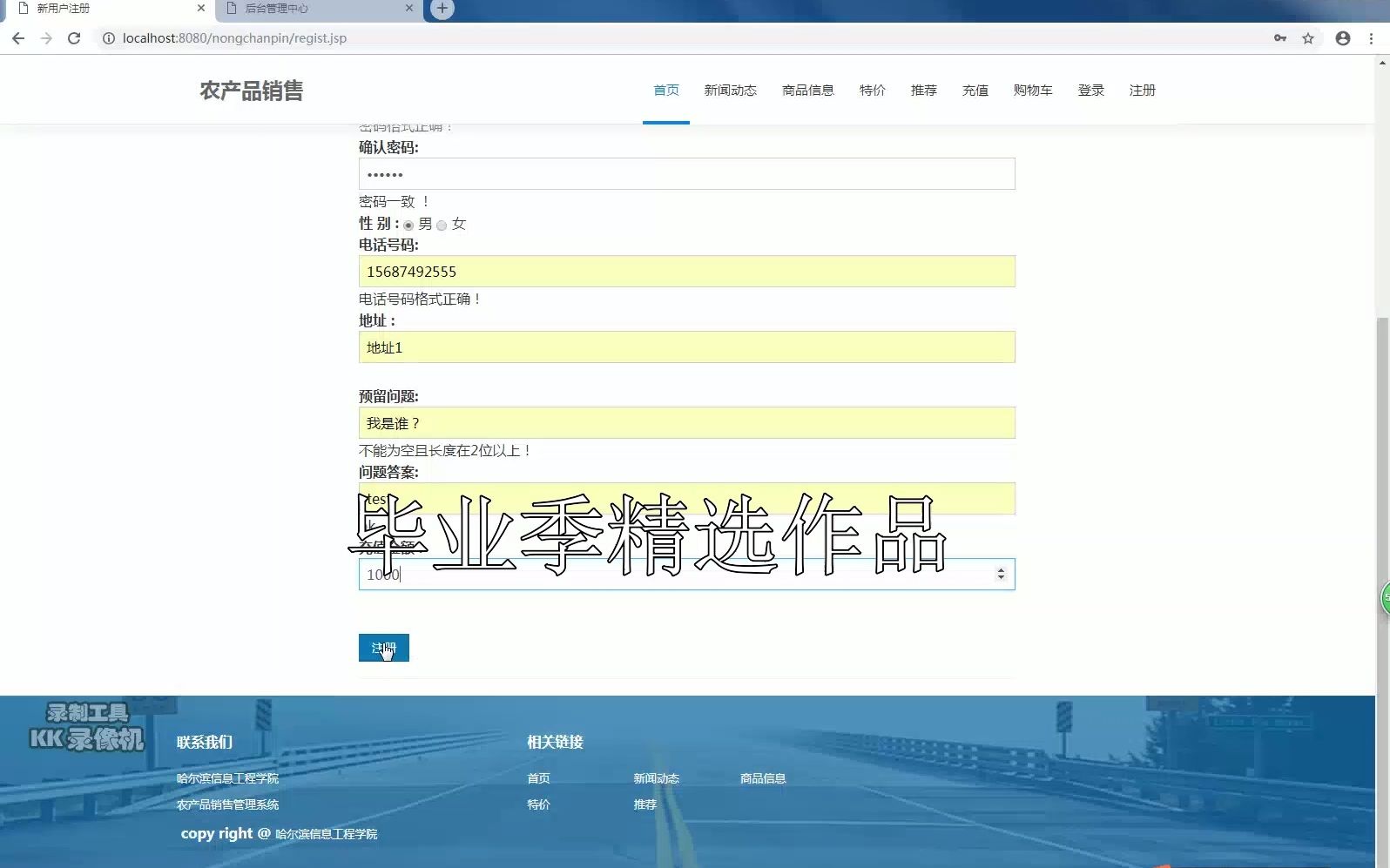Increase recharge amount with spinner arrows
Screen dimensions: 1390x868
coord(1001,570)
